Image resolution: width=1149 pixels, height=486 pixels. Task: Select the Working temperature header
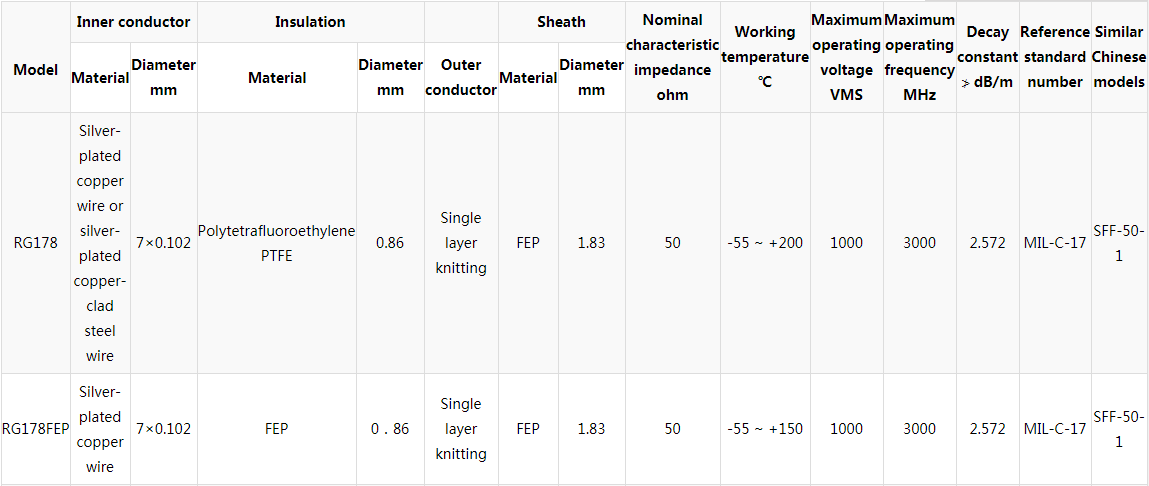point(765,56)
